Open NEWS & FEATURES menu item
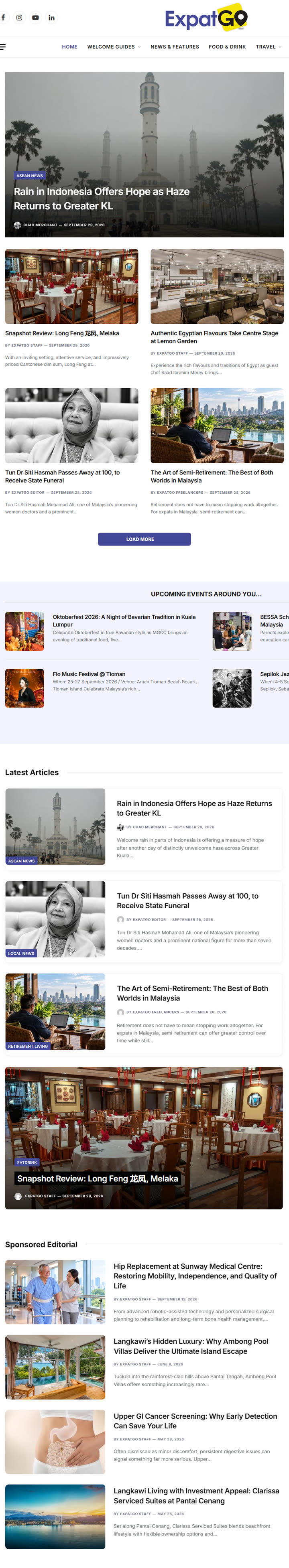Image resolution: width=289 pixels, height=1568 pixels. pyautogui.click(x=175, y=47)
